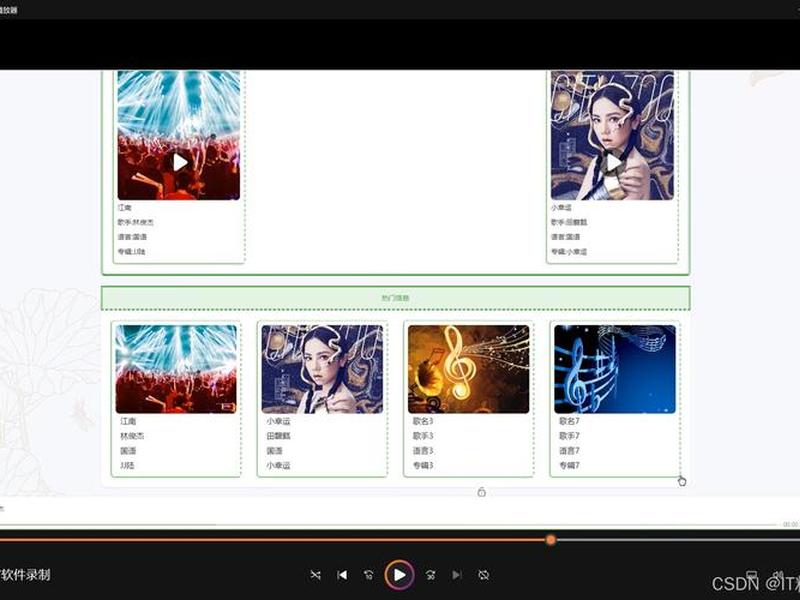Select the golden treble clef thumbnail for 歌名3
The width and height of the screenshot is (800, 600).
point(468,369)
